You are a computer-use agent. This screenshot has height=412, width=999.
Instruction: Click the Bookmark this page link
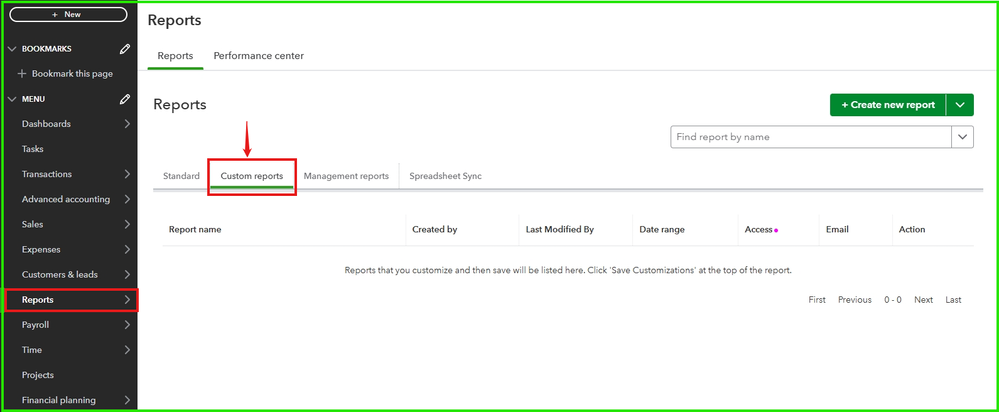(x=72, y=74)
